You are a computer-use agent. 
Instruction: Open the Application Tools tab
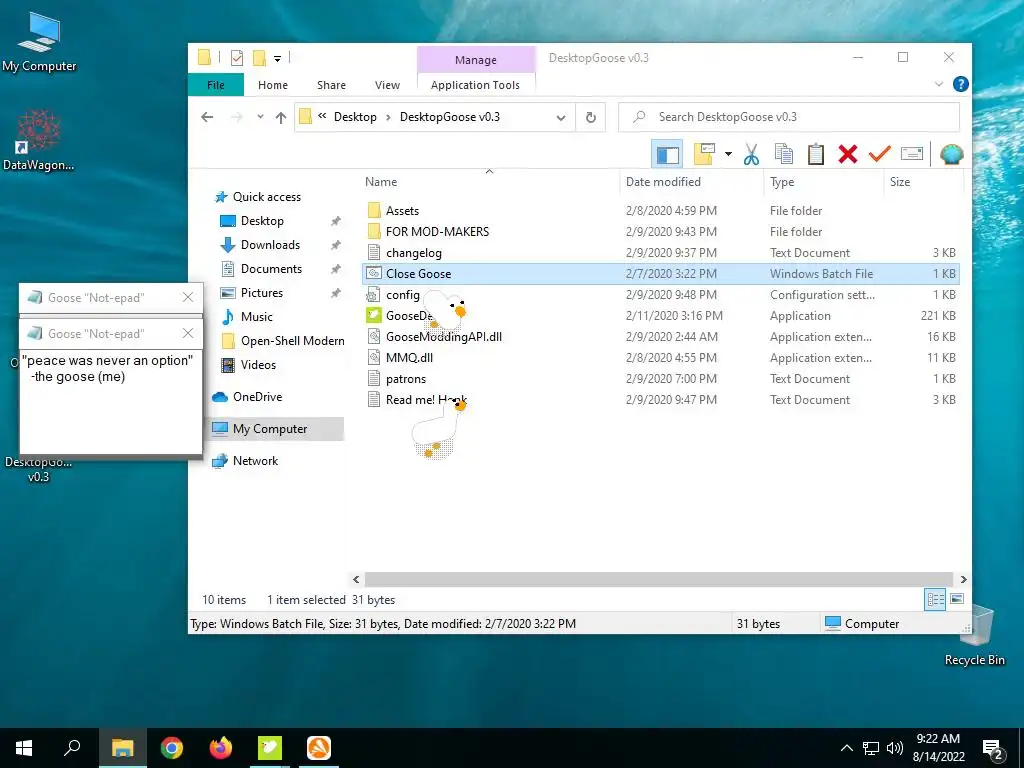475,85
